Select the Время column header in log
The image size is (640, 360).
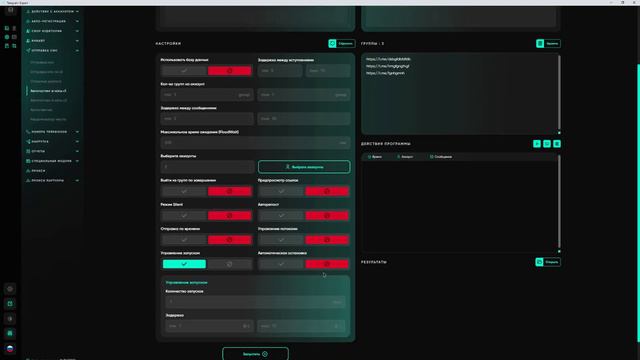click(x=375, y=157)
